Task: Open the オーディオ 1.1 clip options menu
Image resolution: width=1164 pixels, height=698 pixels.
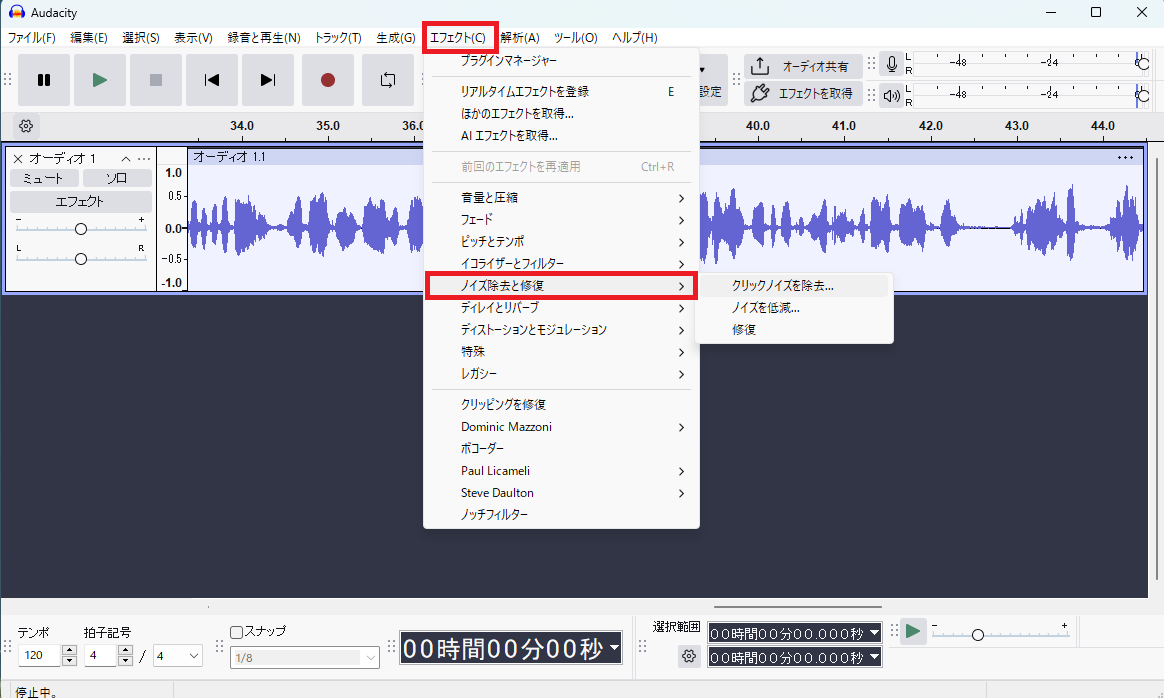Action: pyautogui.click(x=1125, y=157)
